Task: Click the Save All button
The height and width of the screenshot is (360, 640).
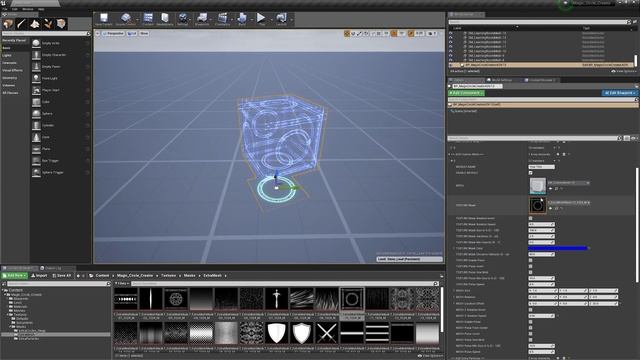Action: [62, 276]
